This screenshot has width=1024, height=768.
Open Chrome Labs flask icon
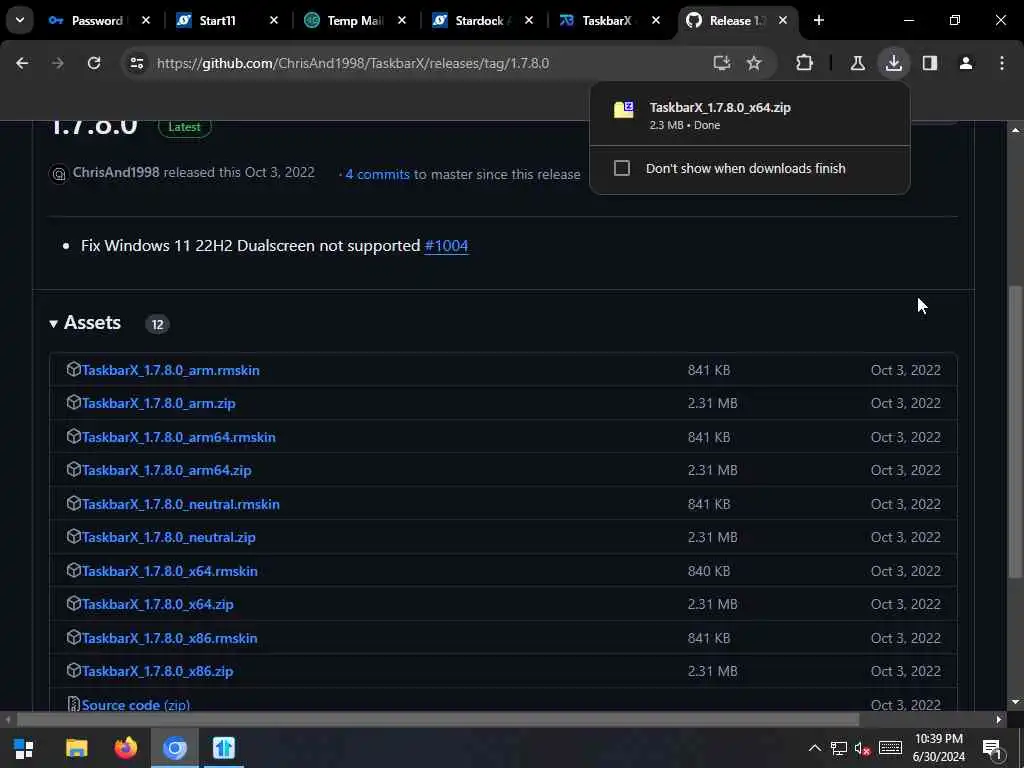pyautogui.click(x=857, y=63)
